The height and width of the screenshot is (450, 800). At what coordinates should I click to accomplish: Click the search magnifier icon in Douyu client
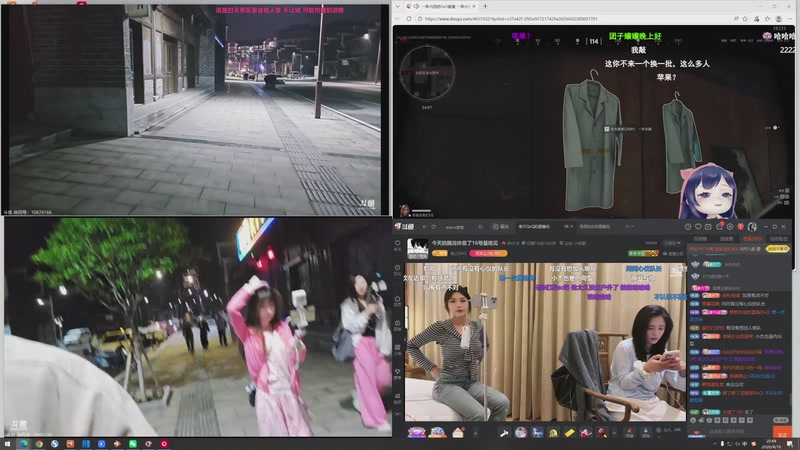click(480, 227)
